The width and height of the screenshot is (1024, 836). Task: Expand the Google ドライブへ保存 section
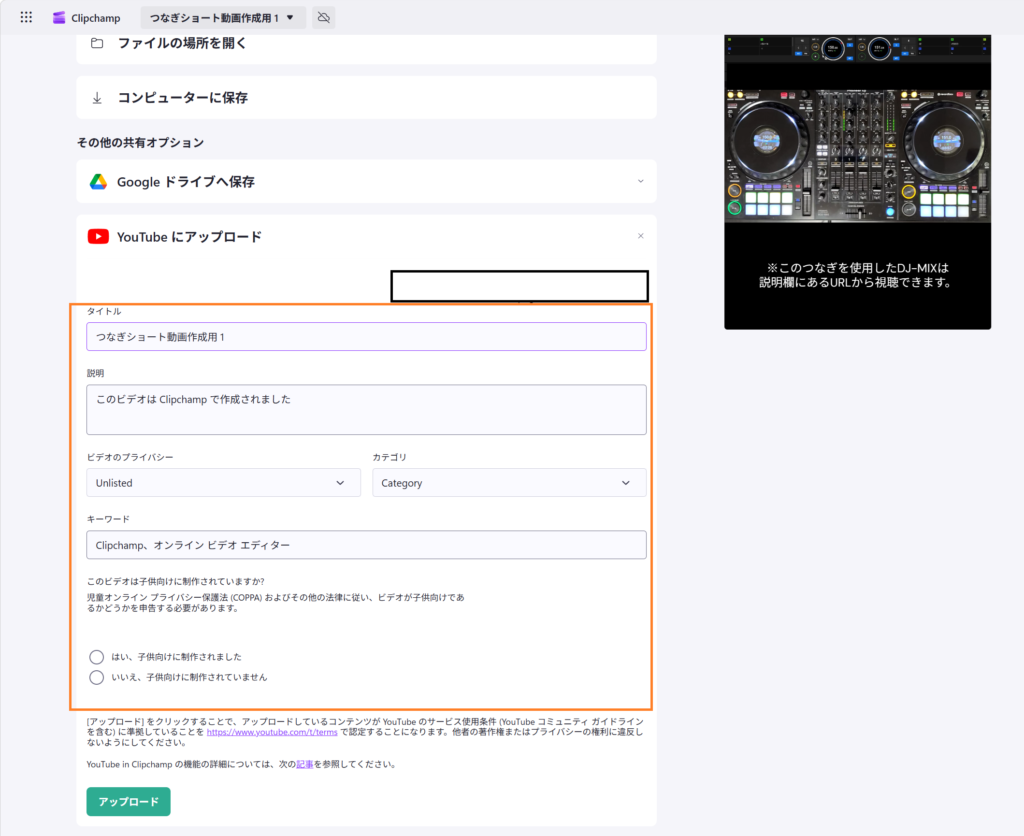(x=641, y=181)
